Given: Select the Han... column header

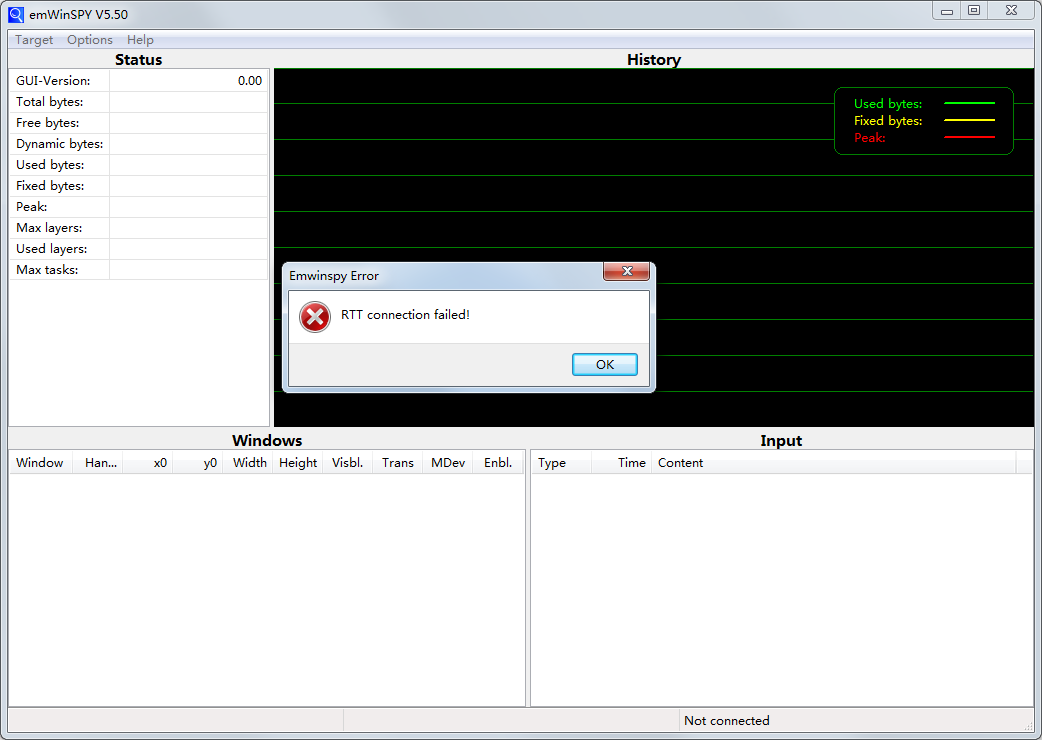Looking at the screenshot, I should point(100,463).
